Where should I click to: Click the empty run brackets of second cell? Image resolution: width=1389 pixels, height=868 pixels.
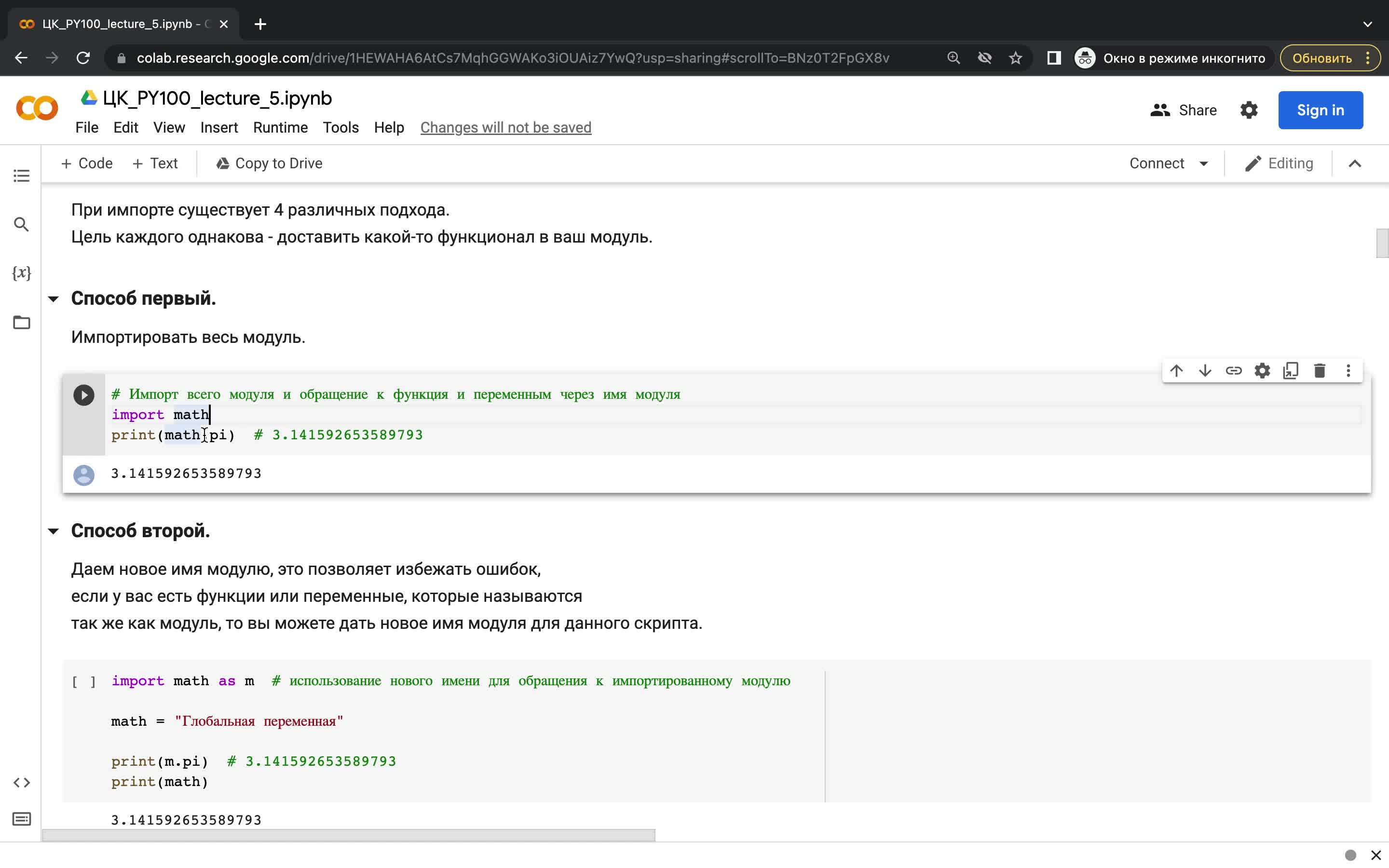84,681
